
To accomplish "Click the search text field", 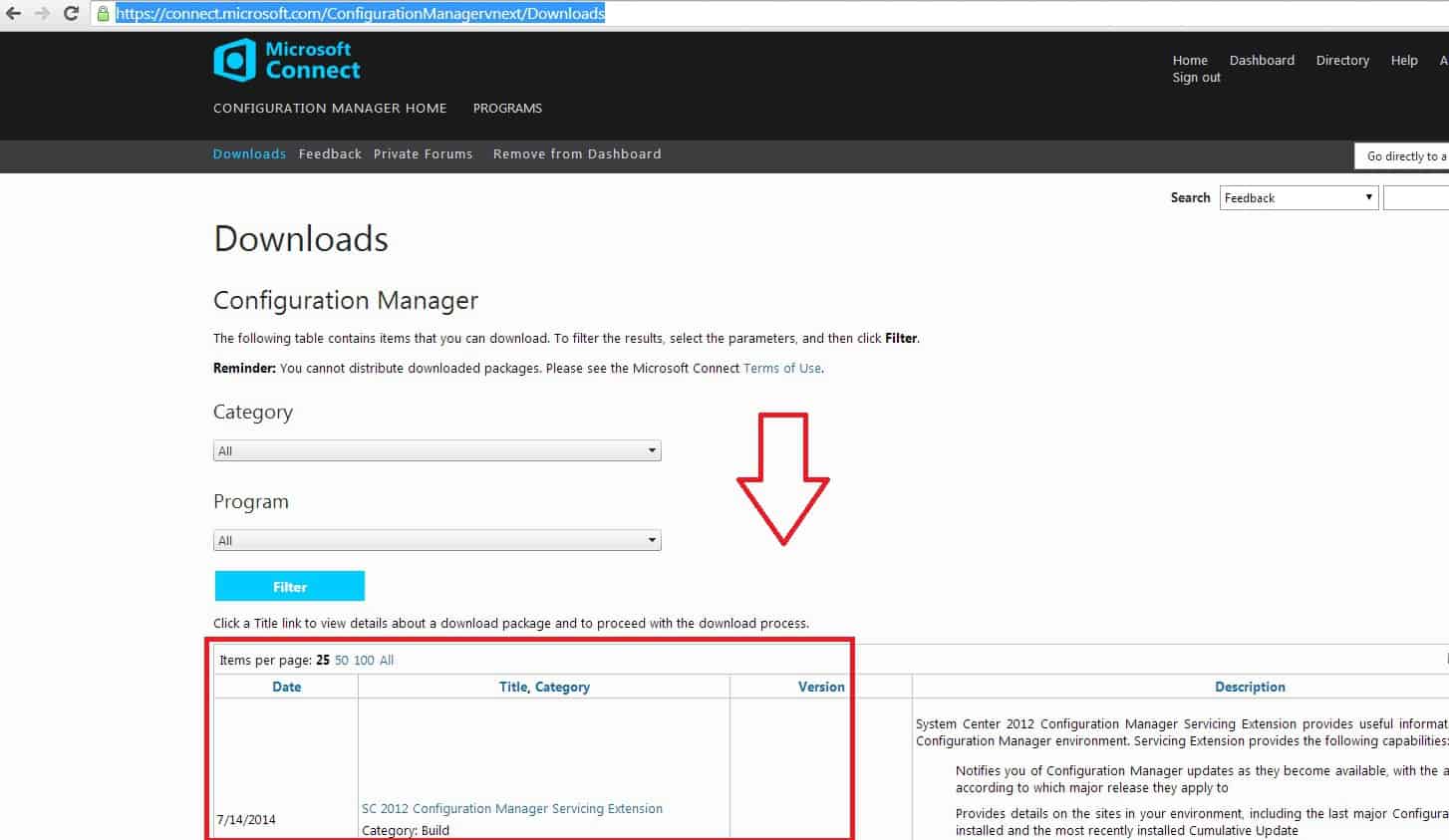I will point(1416,197).
